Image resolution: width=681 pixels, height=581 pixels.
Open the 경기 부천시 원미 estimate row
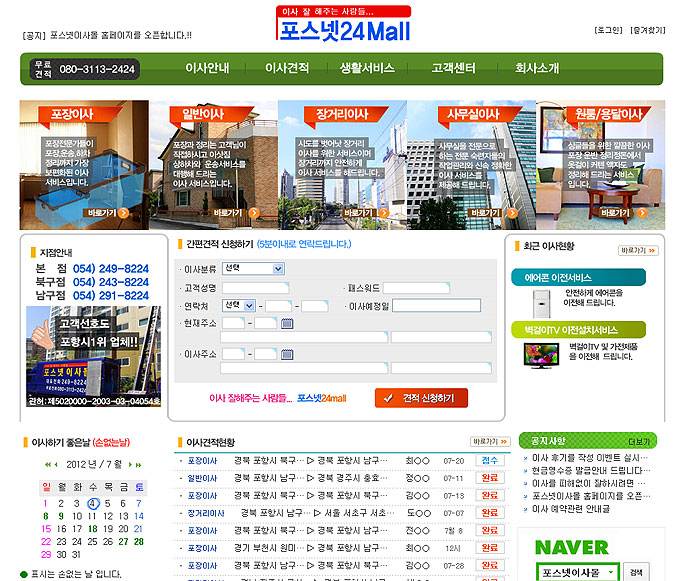[x=341, y=548]
